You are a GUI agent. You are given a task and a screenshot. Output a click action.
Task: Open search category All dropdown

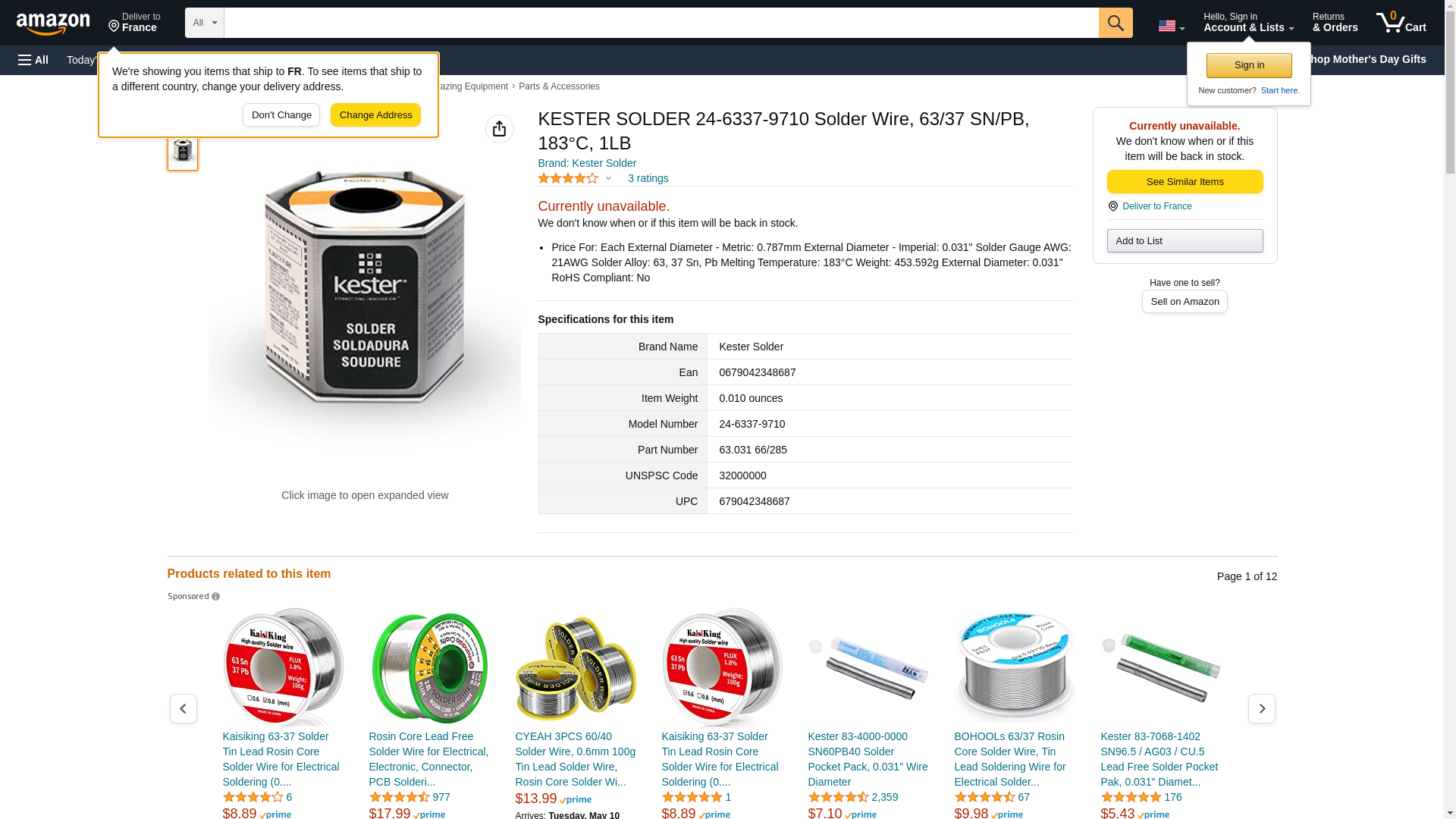(x=205, y=23)
